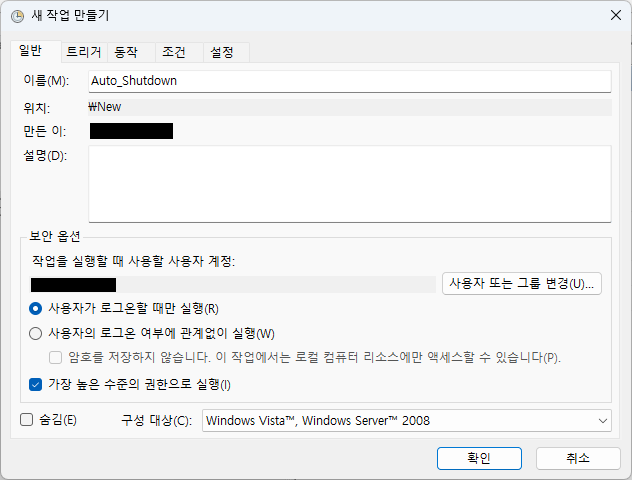Close the 새 작업 만들기 dialog
Image resolution: width=632 pixels, height=480 pixels.
(x=615, y=15)
